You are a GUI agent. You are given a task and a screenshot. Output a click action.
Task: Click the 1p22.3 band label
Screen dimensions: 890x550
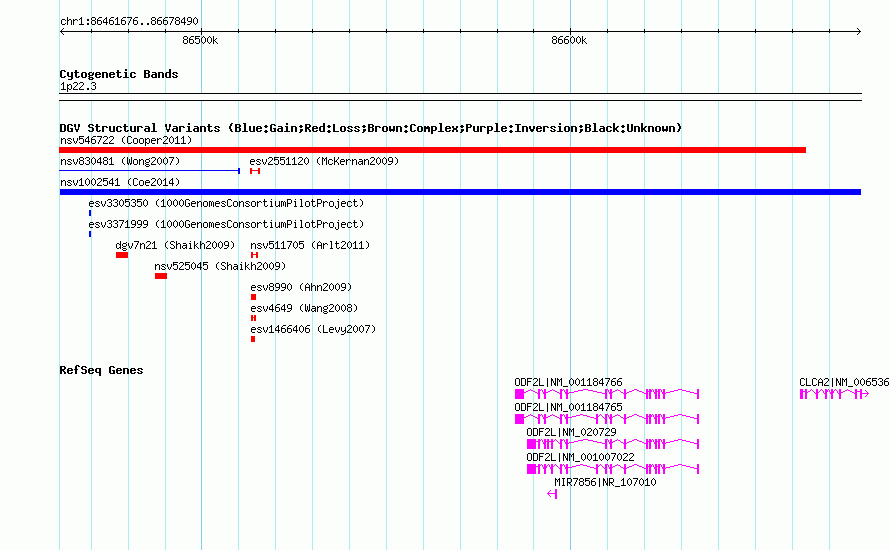[x=78, y=87]
